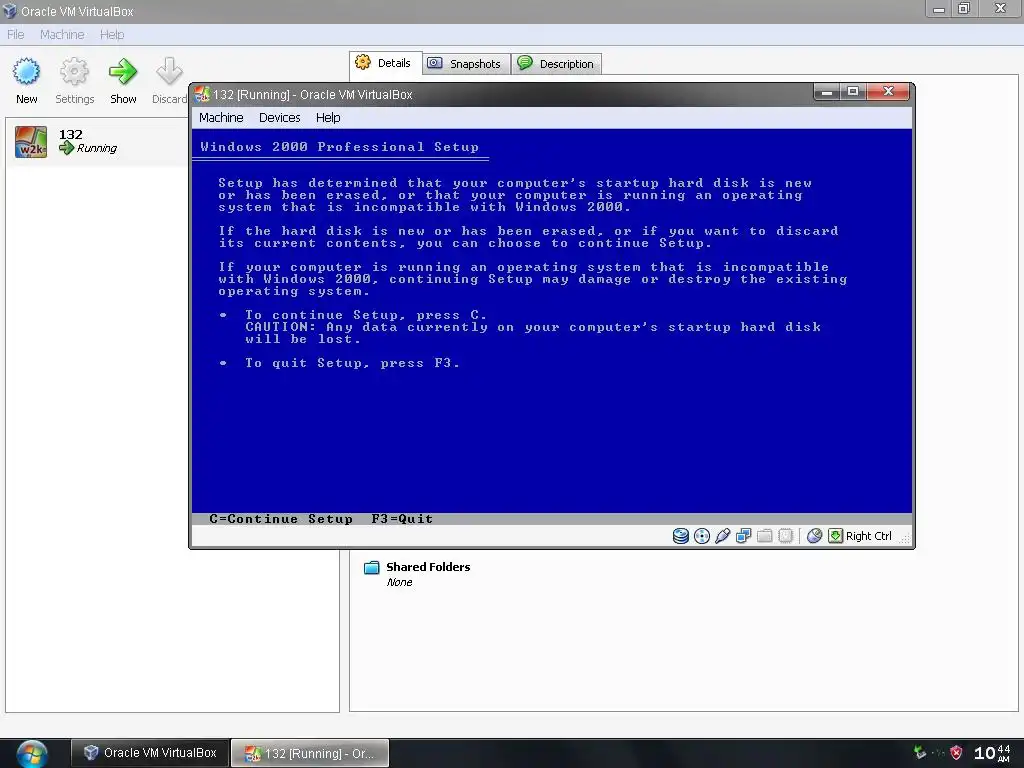Open the Devices menu in the VM window
This screenshot has height=768, width=1024.
[280, 118]
